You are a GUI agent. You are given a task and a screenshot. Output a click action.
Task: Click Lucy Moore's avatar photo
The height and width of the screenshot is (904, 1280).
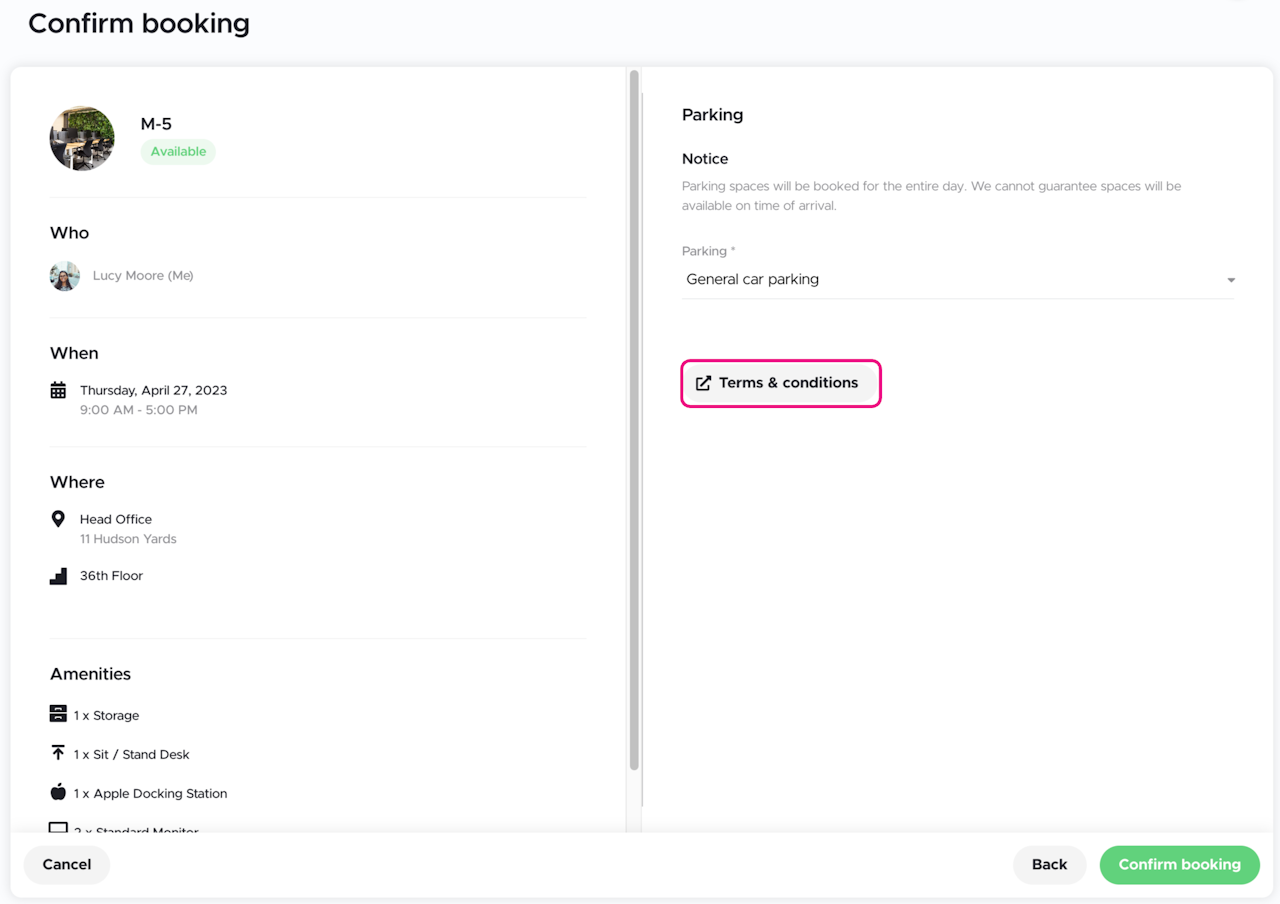(x=65, y=276)
